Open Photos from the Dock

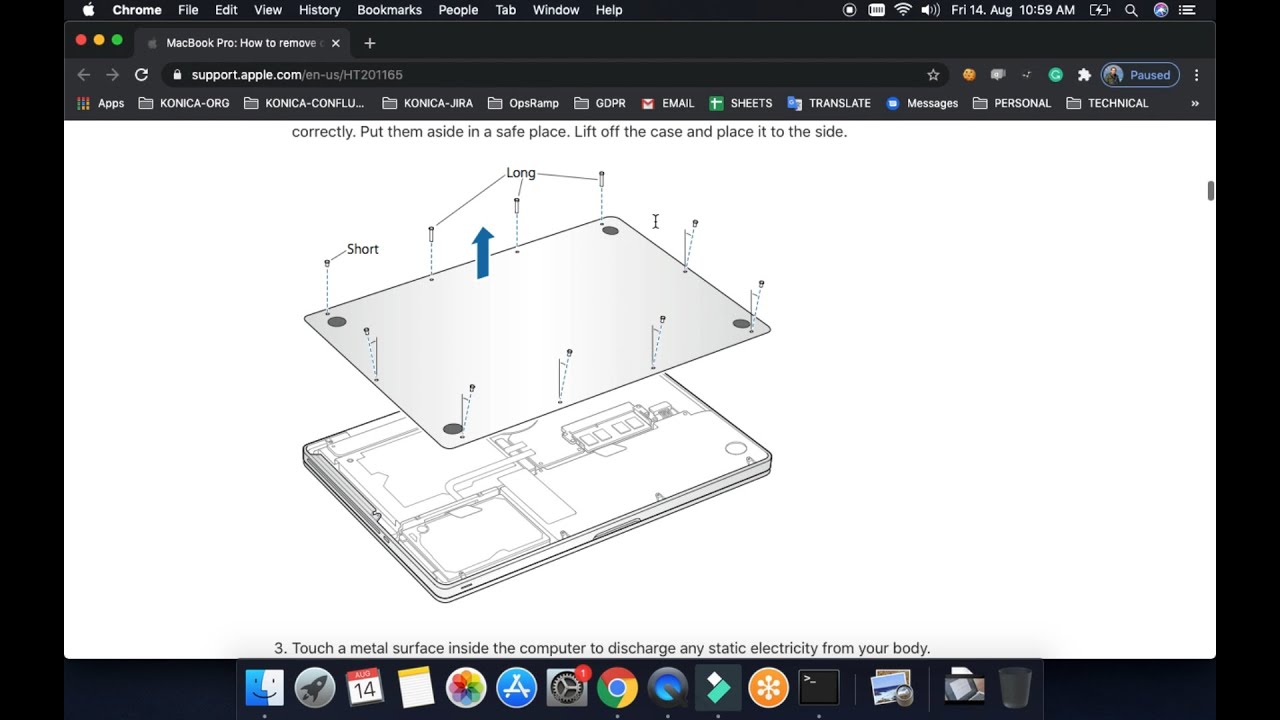click(x=466, y=688)
